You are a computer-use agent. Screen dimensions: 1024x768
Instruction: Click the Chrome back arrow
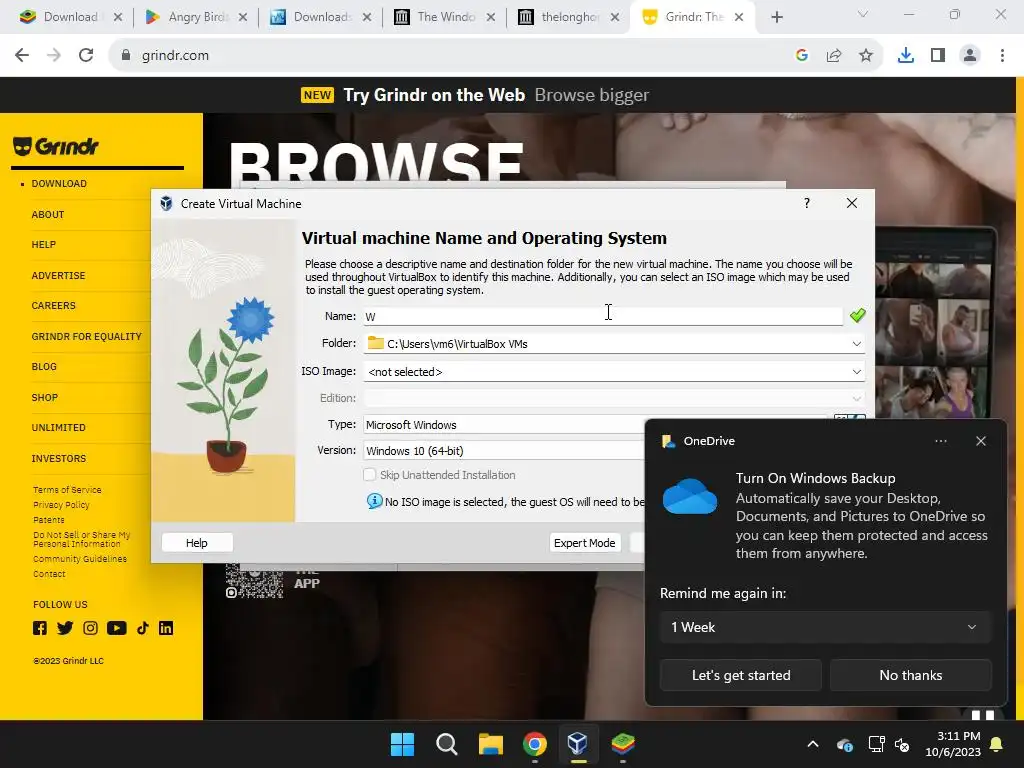click(22, 56)
